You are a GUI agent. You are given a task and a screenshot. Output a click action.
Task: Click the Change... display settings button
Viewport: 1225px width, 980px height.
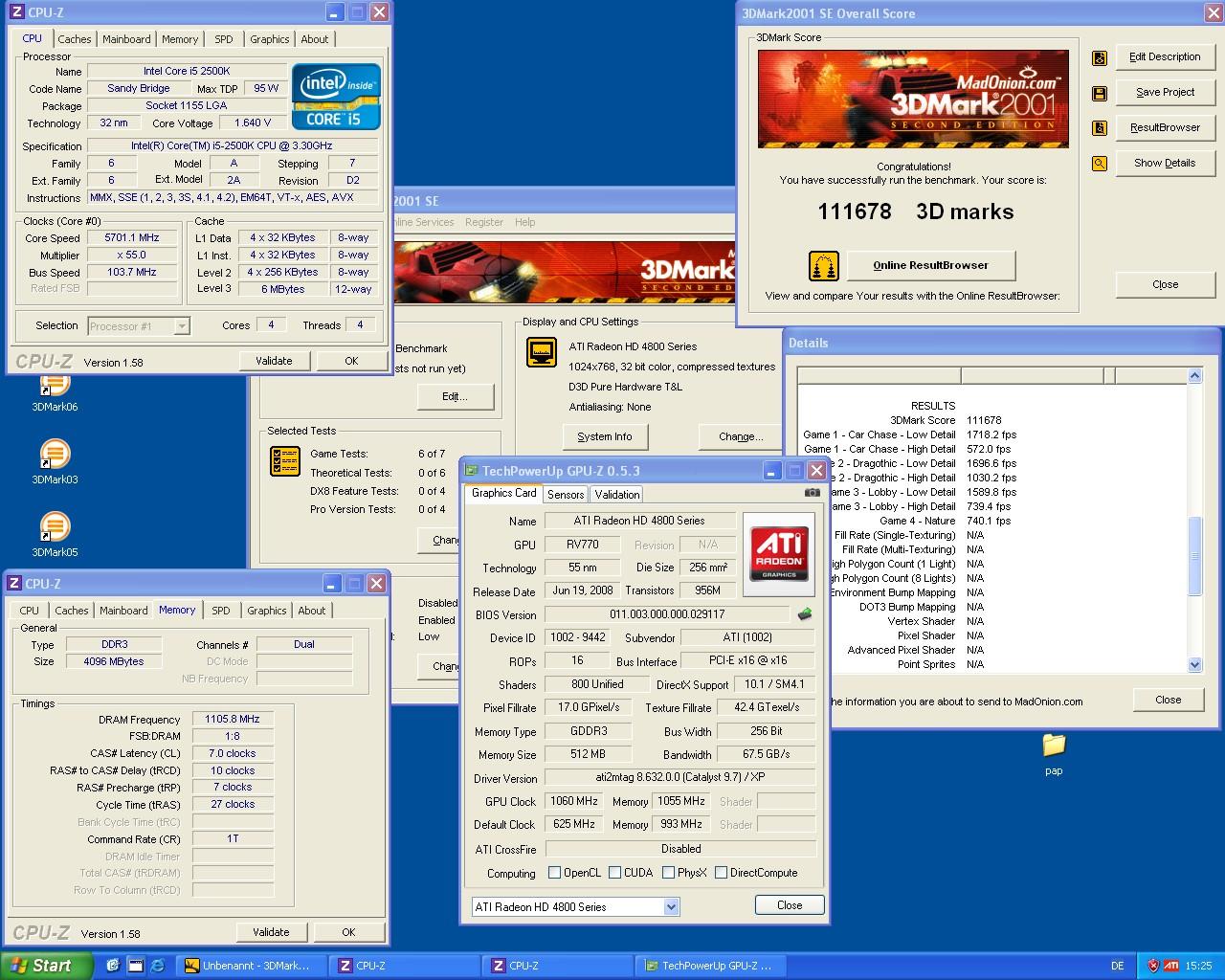point(742,436)
